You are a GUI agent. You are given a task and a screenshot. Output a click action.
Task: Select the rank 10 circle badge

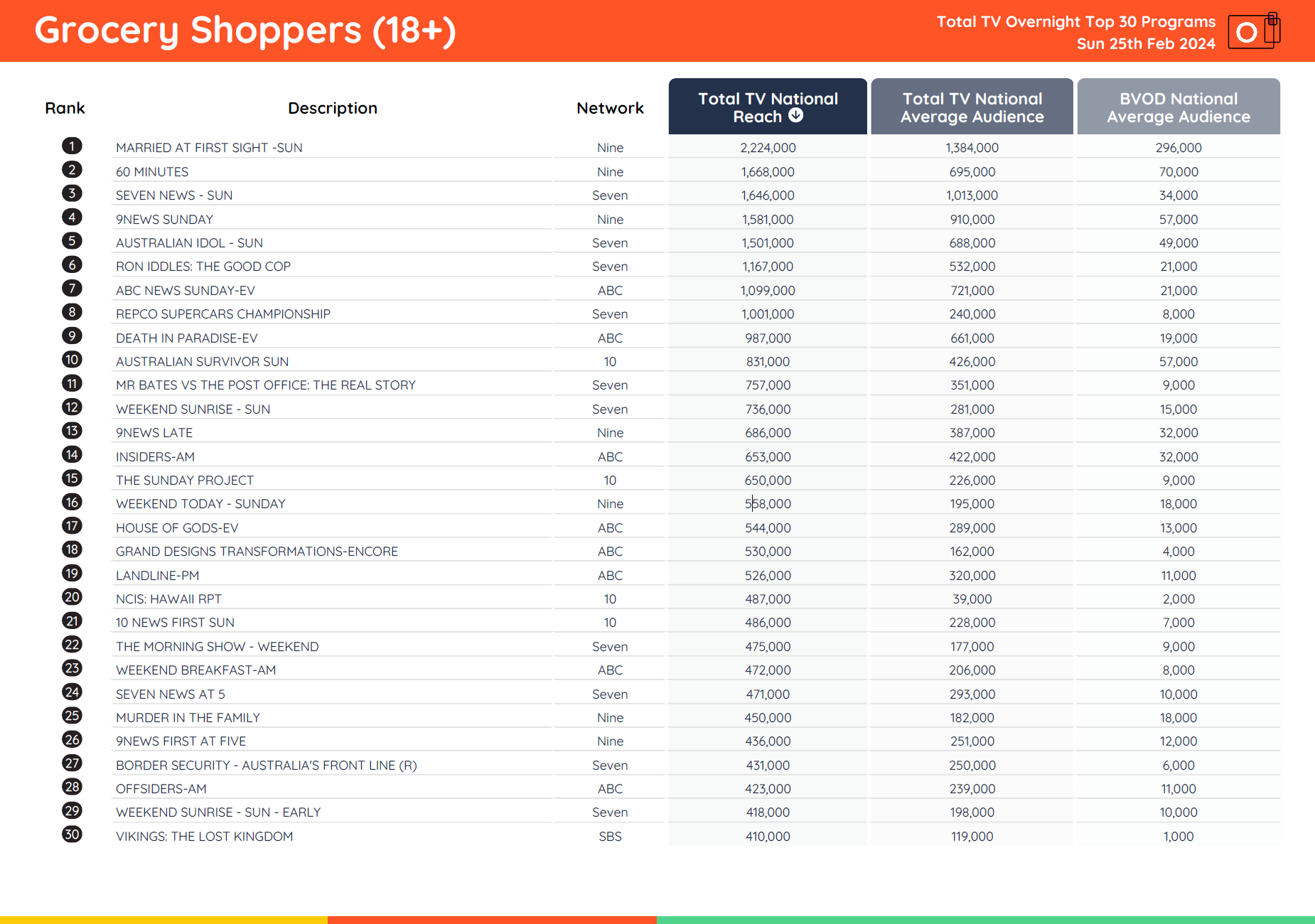point(72,360)
